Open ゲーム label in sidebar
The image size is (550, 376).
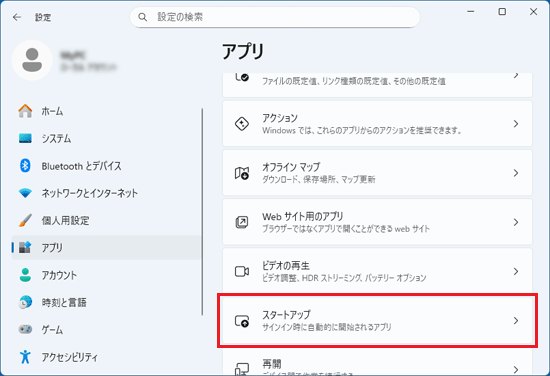pos(52,330)
